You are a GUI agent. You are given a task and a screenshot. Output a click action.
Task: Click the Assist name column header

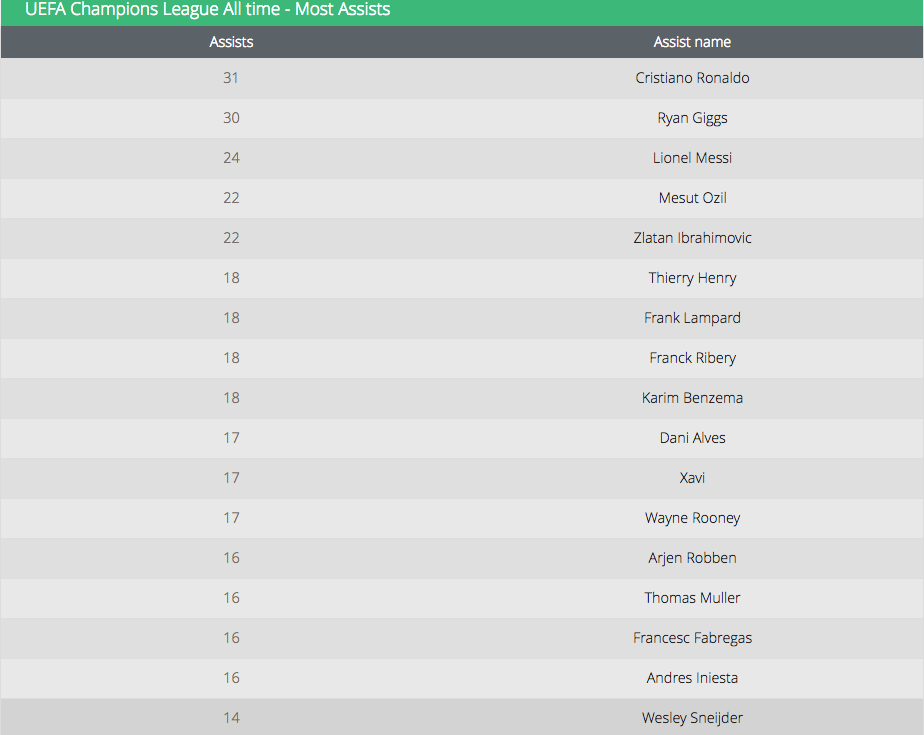tap(692, 42)
